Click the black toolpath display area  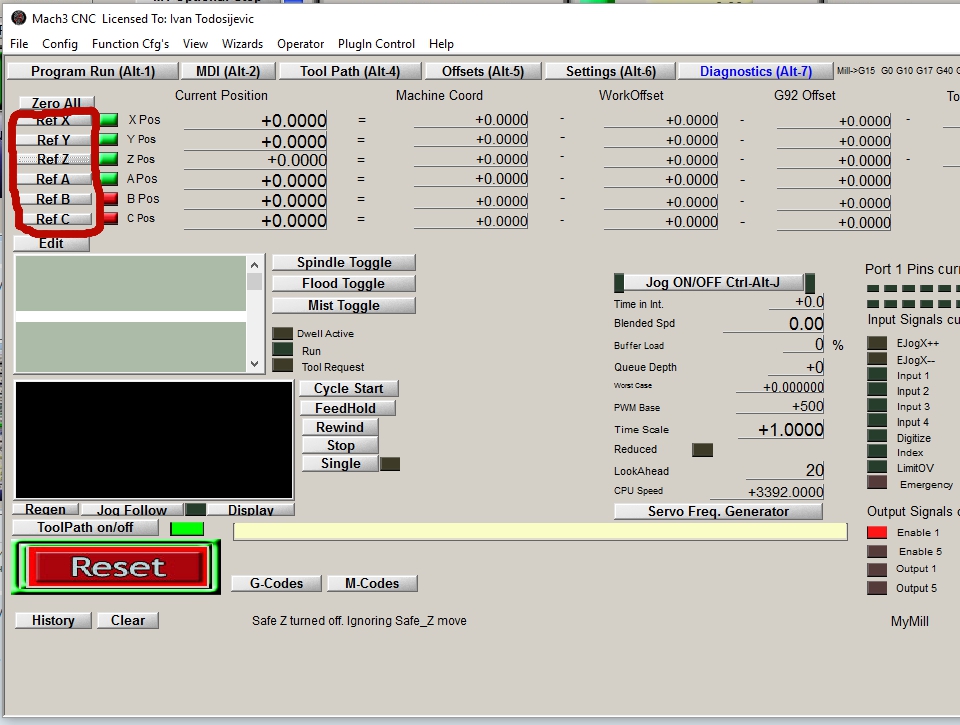pyautogui.click(x=154, y=440)
